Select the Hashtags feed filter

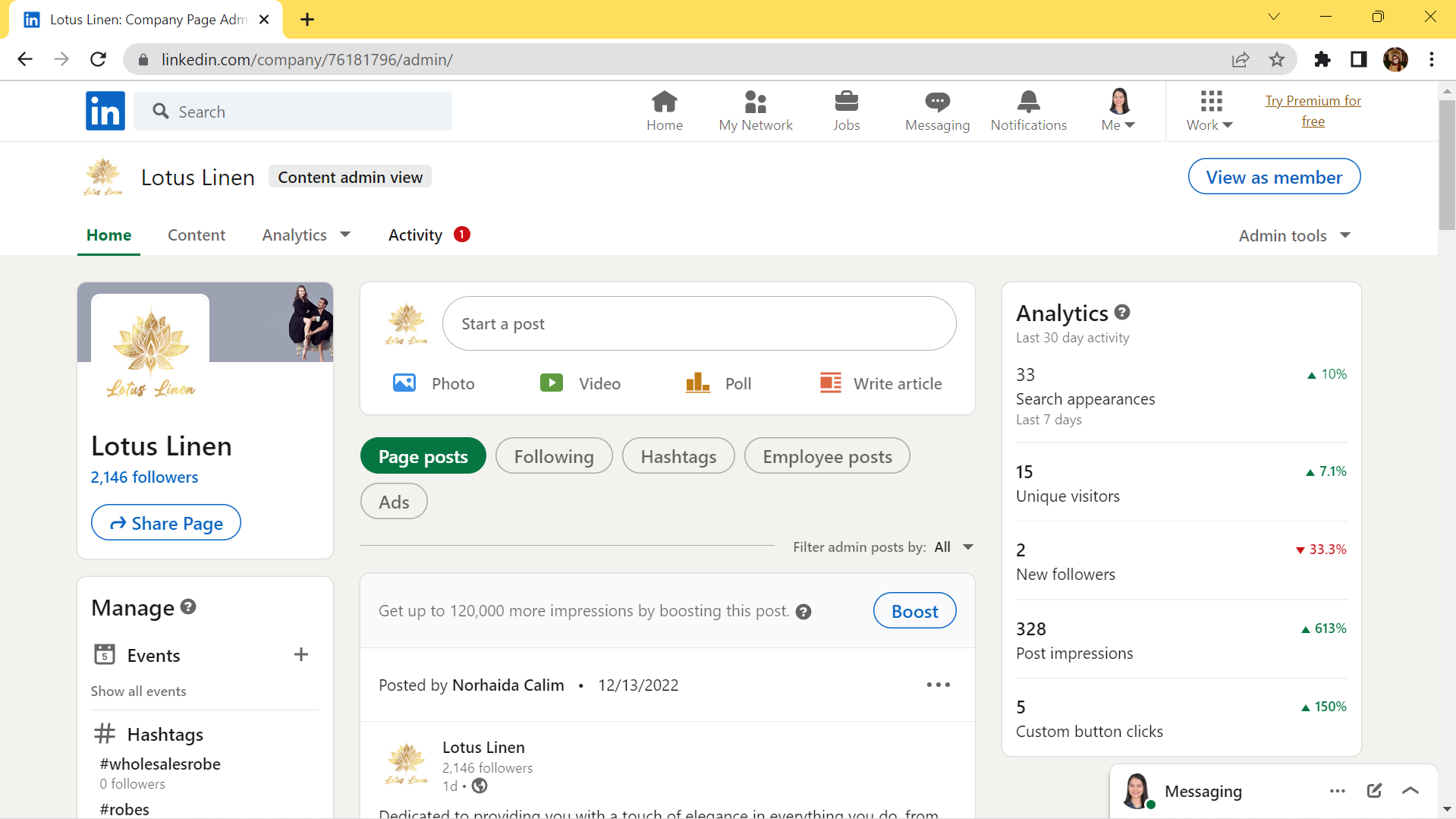(x=678, y=456)
